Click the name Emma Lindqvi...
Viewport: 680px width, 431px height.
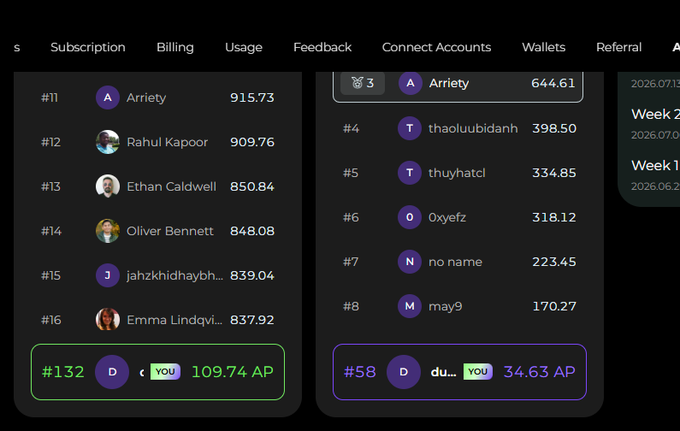point(174,320)
